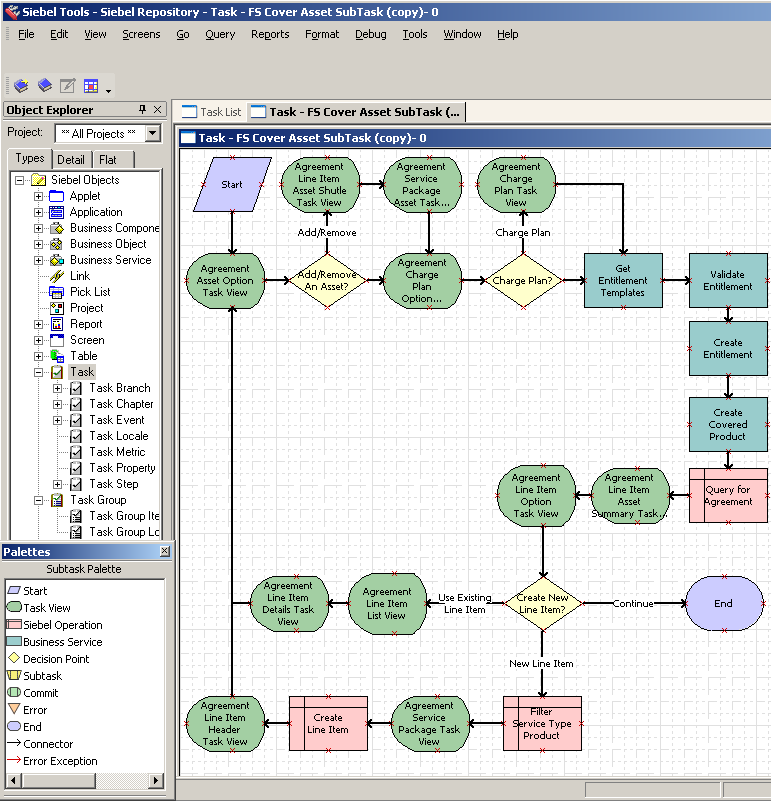Select the Start node on the canvas
Viewport: 771px width, 801px height.
point(232,184)
